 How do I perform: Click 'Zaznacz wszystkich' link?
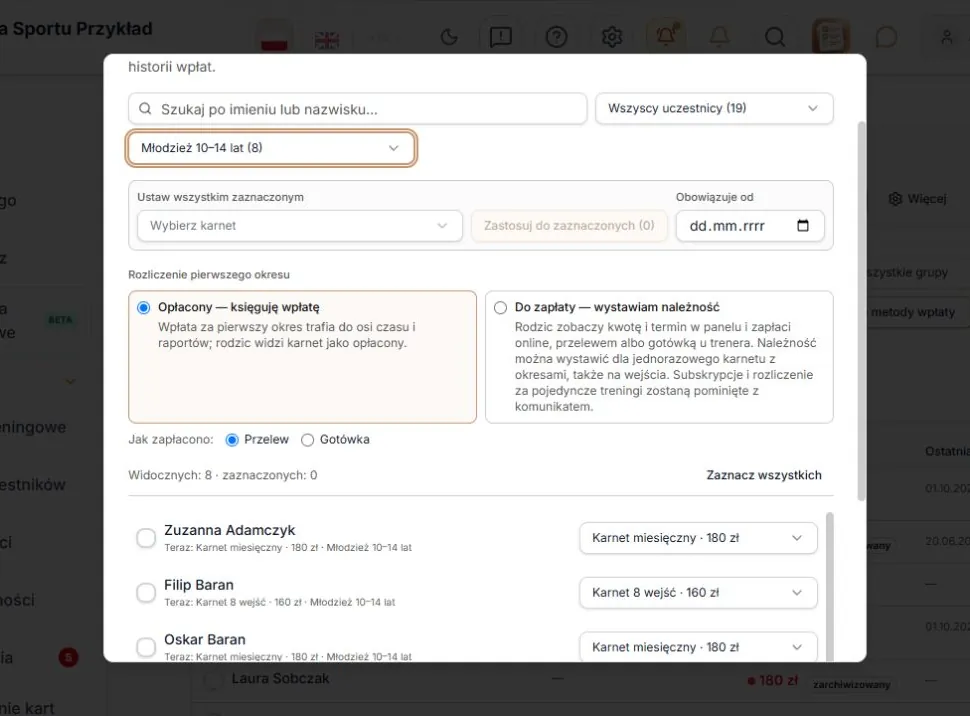coord(764,475)
